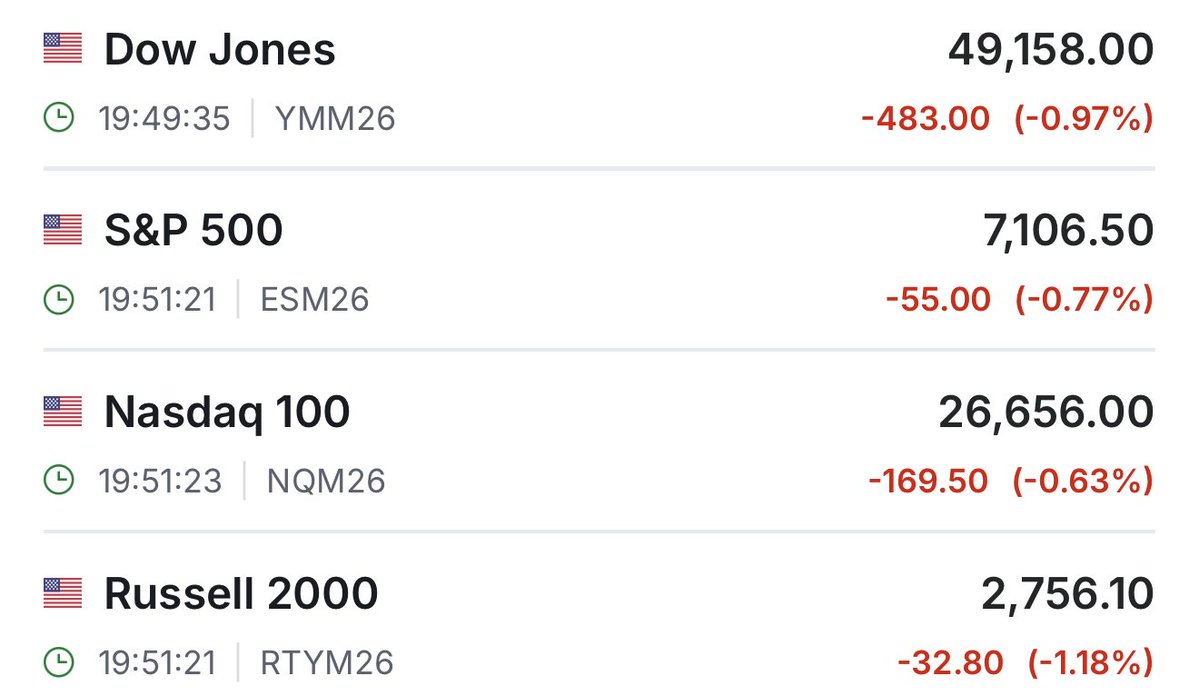Click the US flag icon beside S&P 500

tap(62, 231)
